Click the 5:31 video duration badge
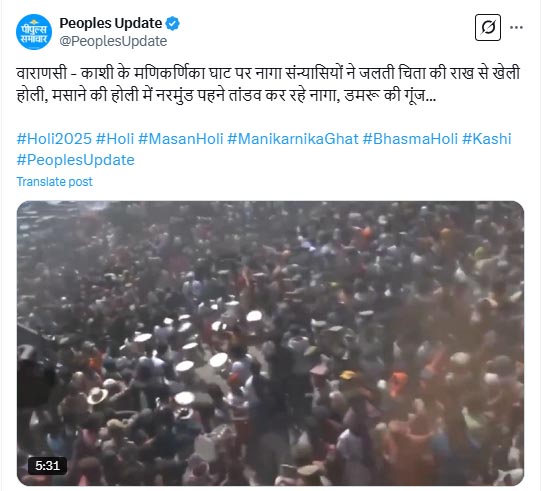This screenshot has width=541, height=491. 48,466
